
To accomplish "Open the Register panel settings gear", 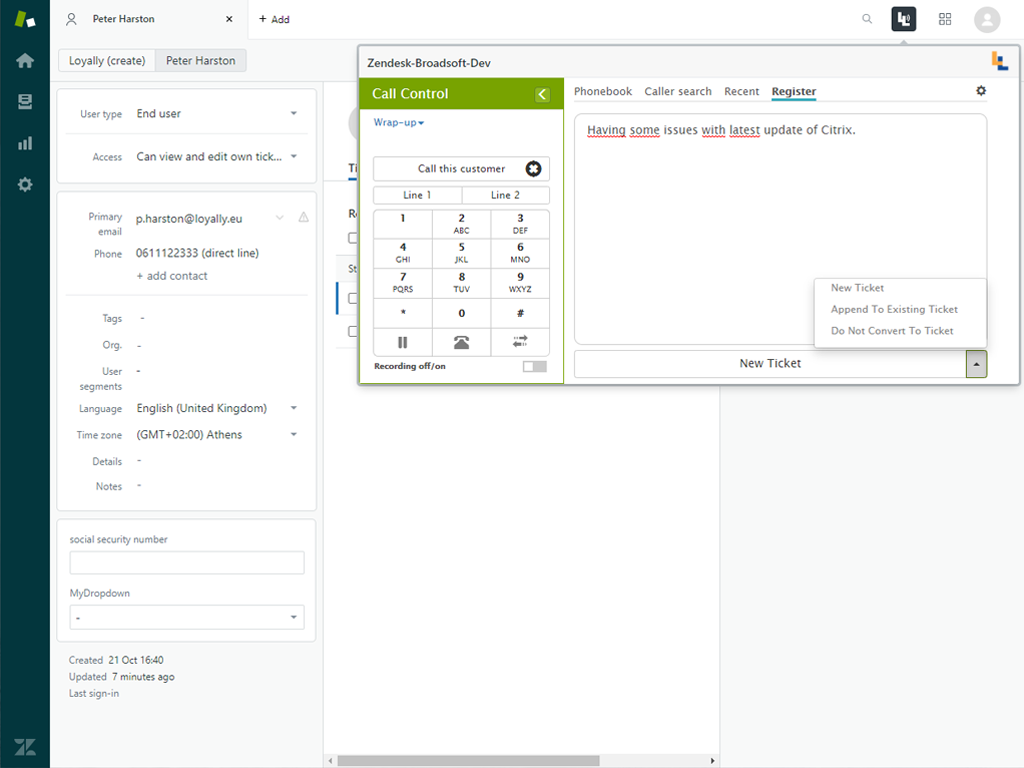I will tap(981, 91).
